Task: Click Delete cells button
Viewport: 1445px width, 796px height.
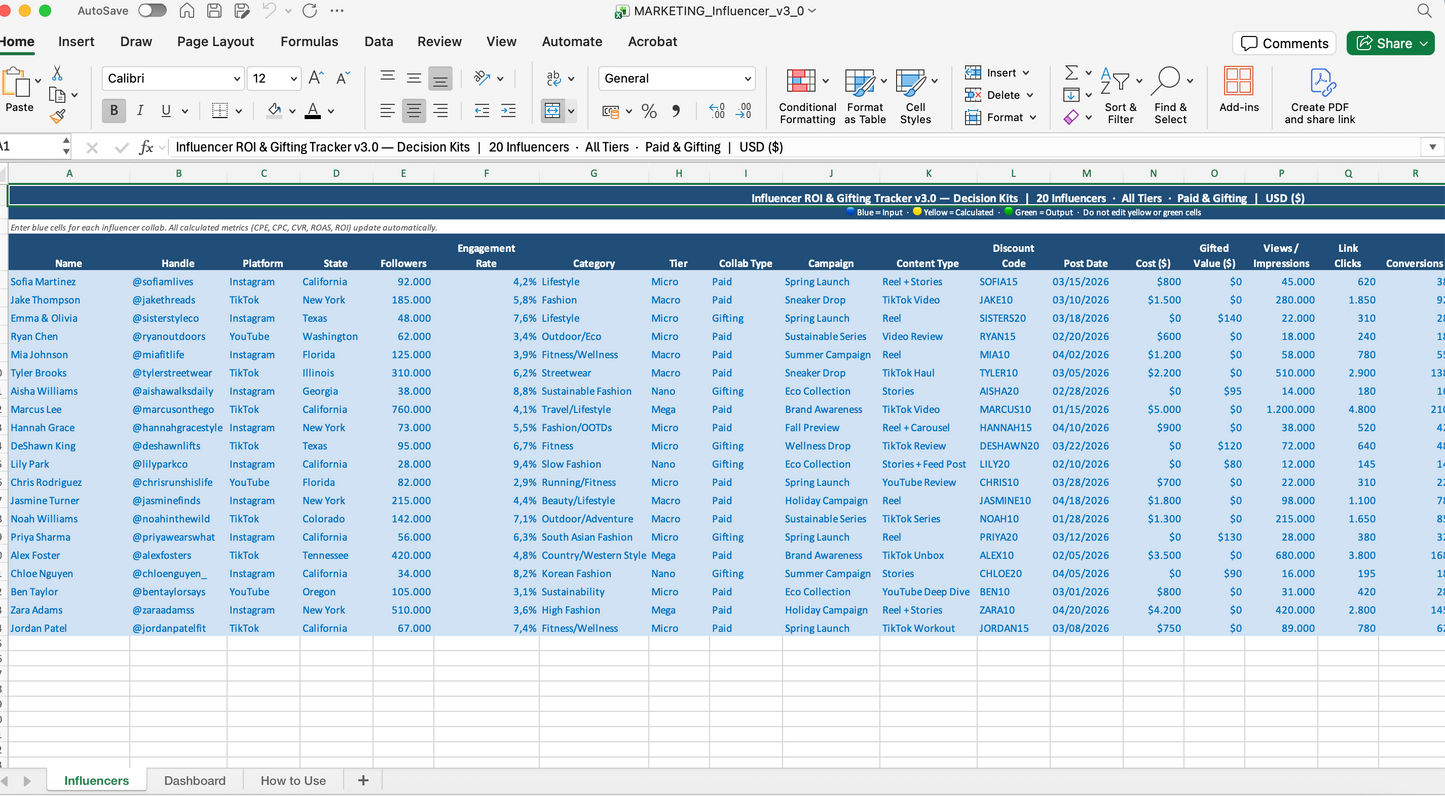Action: click(1000, 95)
